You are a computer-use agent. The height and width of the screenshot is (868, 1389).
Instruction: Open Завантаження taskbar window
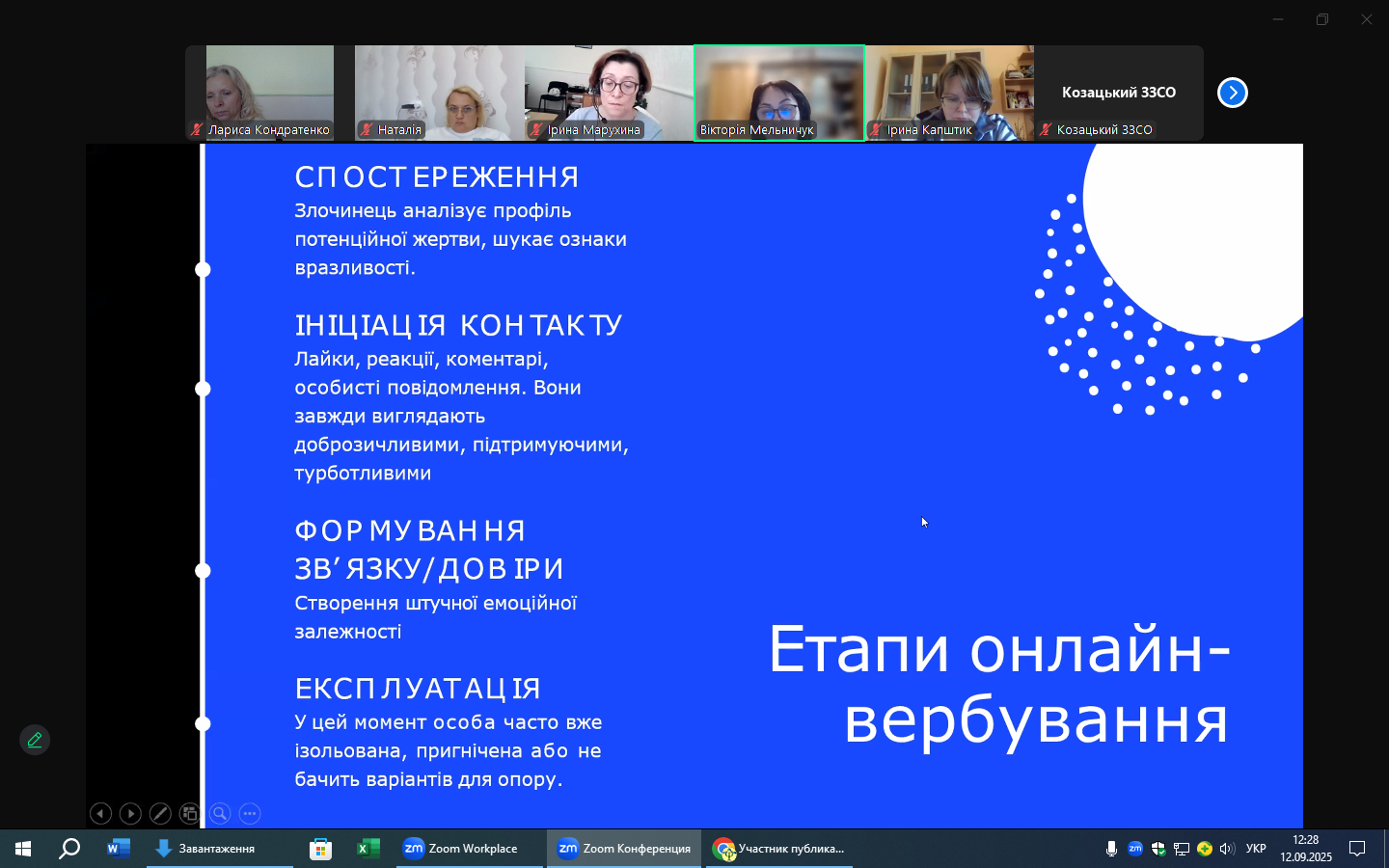(220, 849)
